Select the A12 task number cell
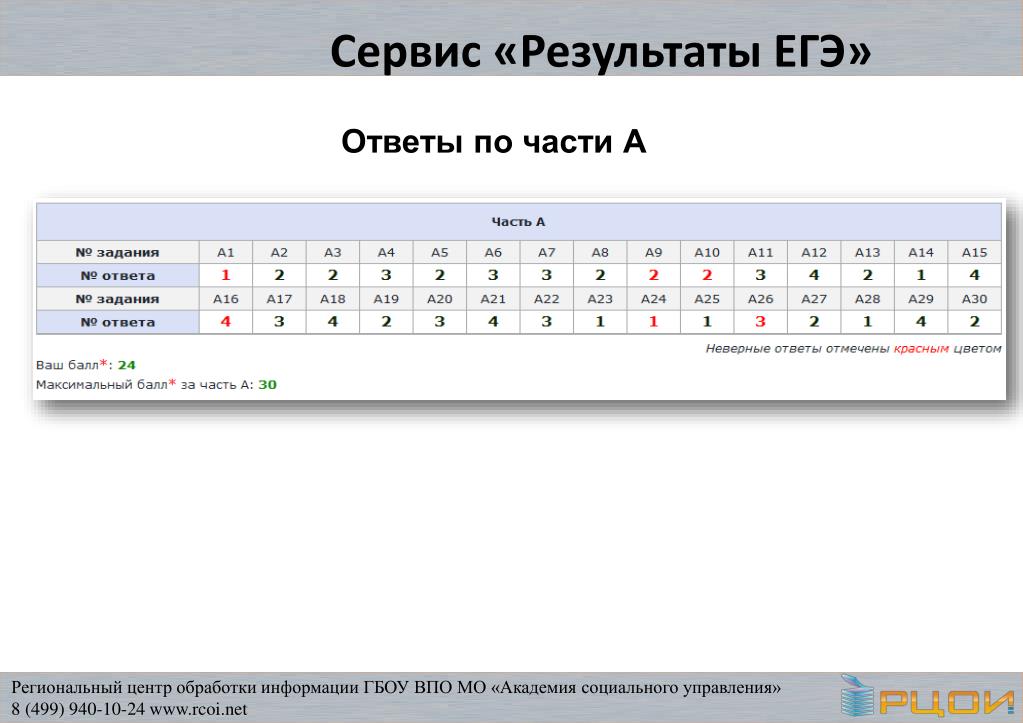Viewport: 1023px width, 723px height. [814, 253]
